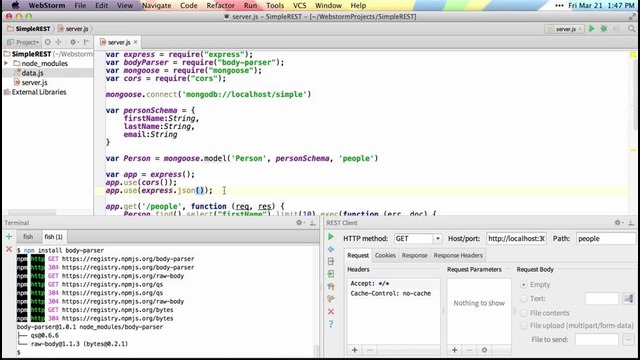This screenshot has width=640, height=360.
Task: Open REST Client help question mark icon
Action: tap(331, 324)
